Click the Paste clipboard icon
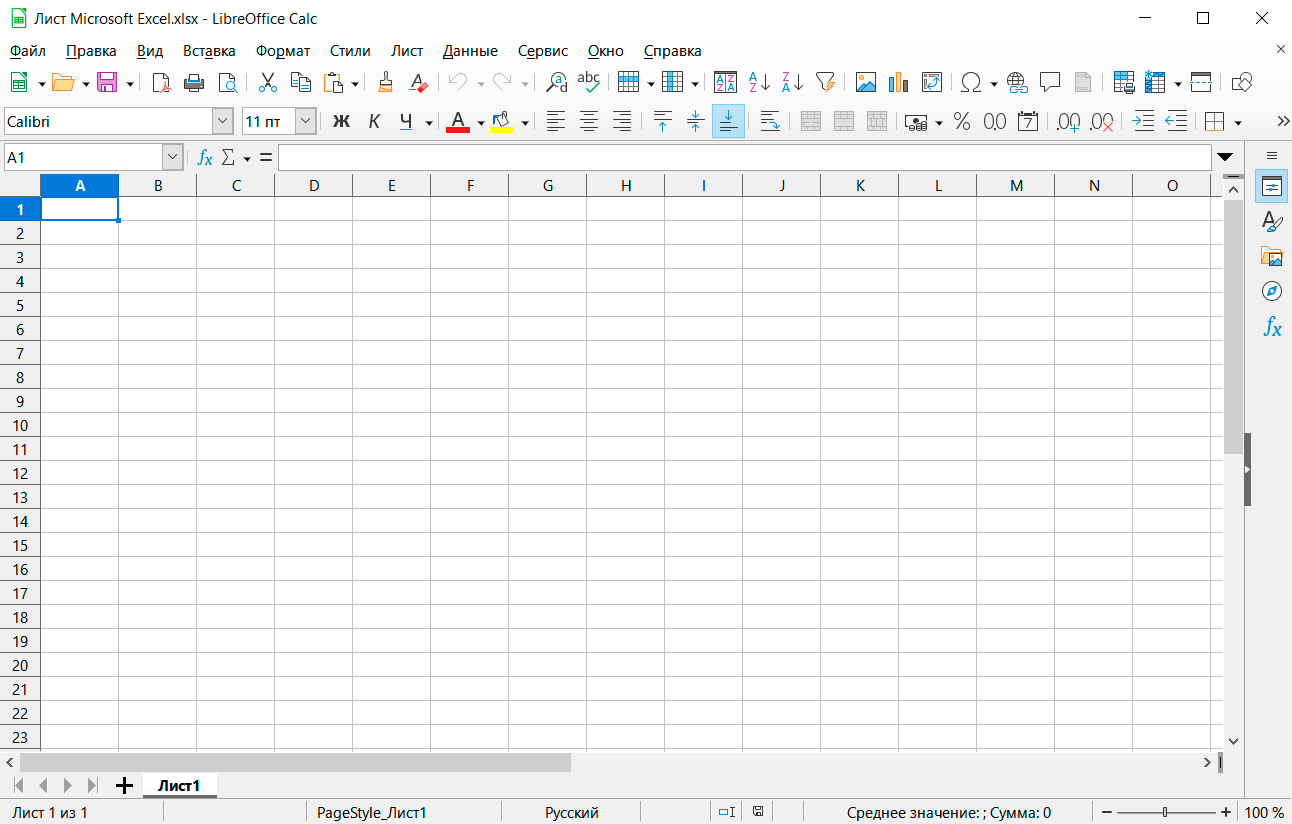 click(334, 83)
